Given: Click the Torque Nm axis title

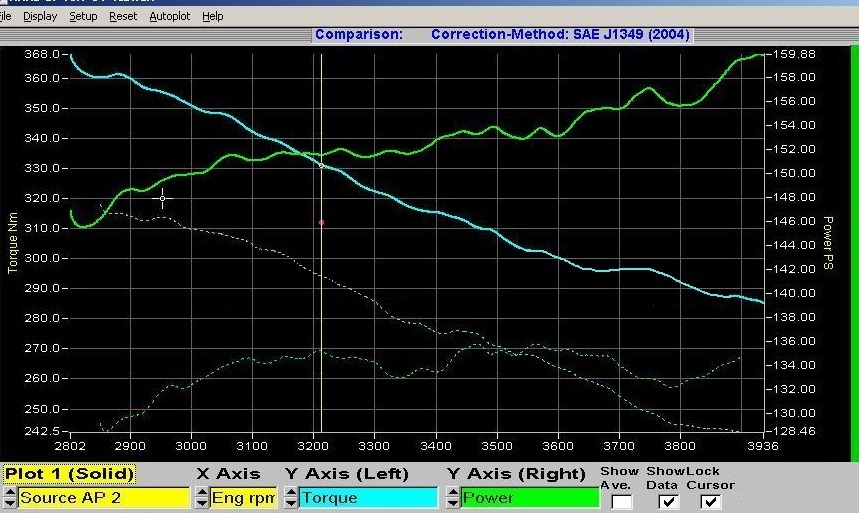Looking at the screenshot, I should [x=13, y=243].
